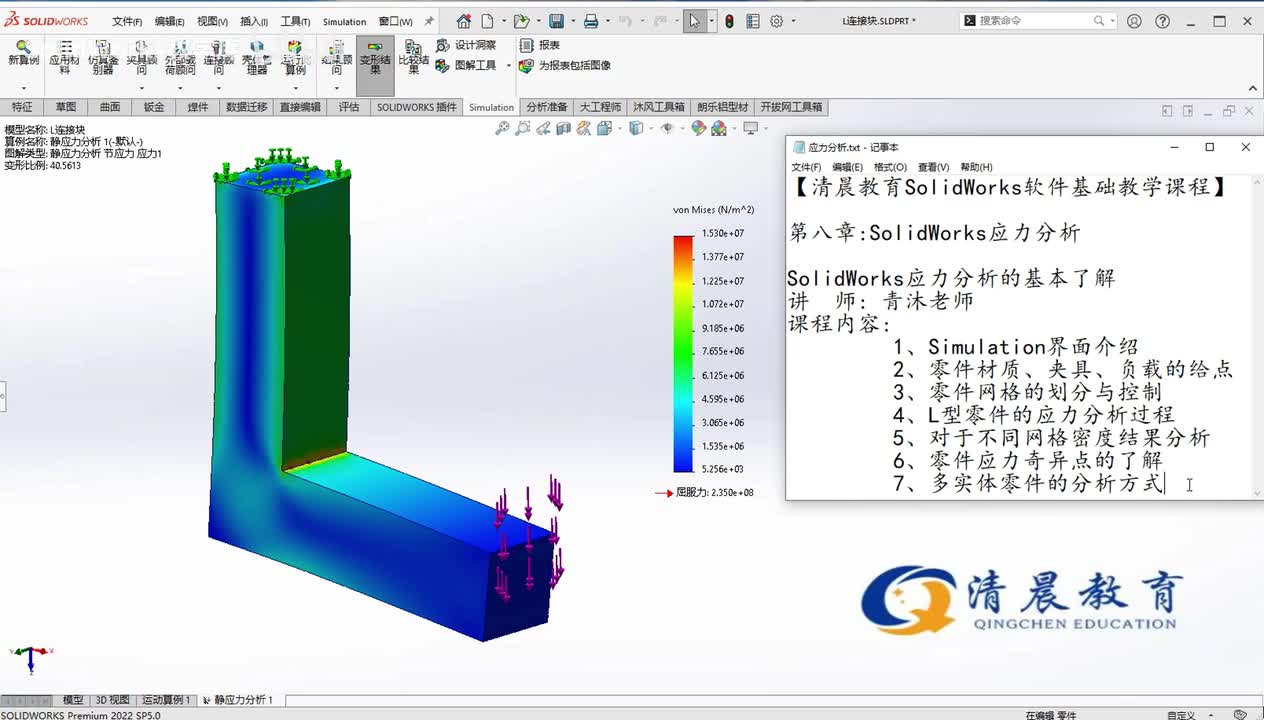The width and height of the screenshot is (1264, 720).
Task: Open the 文件(F) menu in SolidWorks
Action: pos(126,22)
